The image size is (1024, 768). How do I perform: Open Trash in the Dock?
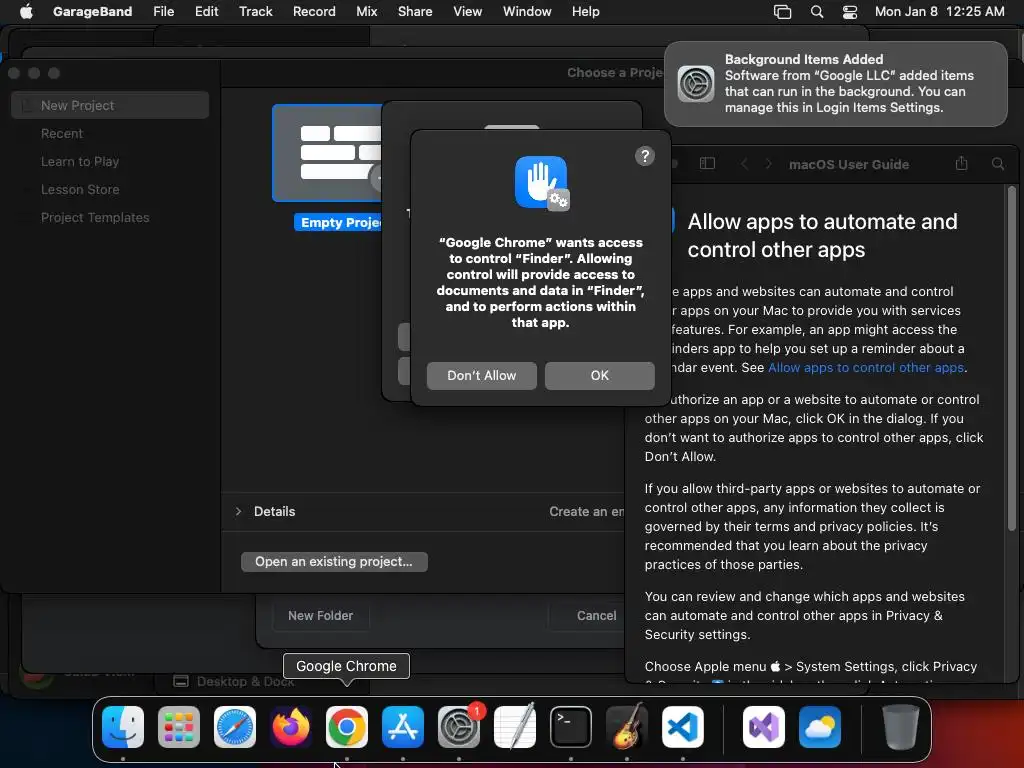coord(901,727)
